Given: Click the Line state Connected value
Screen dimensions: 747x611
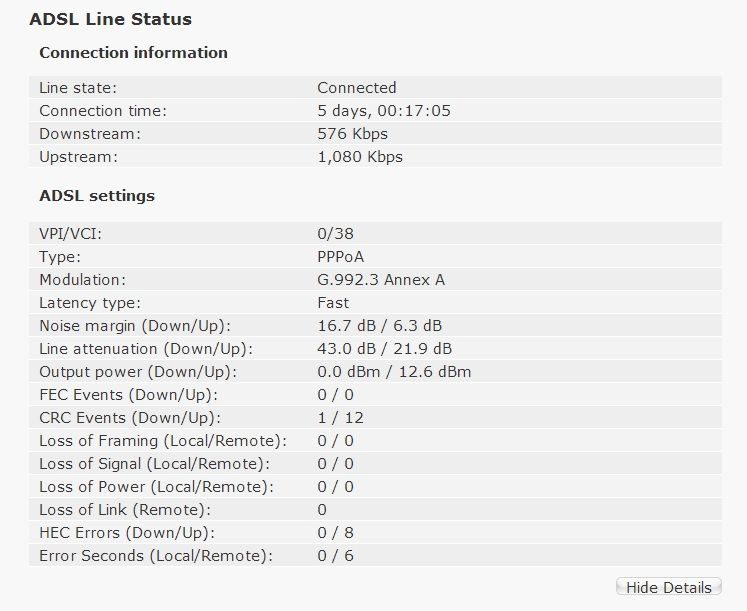Looking at the screenshot, I should [357, 88].
